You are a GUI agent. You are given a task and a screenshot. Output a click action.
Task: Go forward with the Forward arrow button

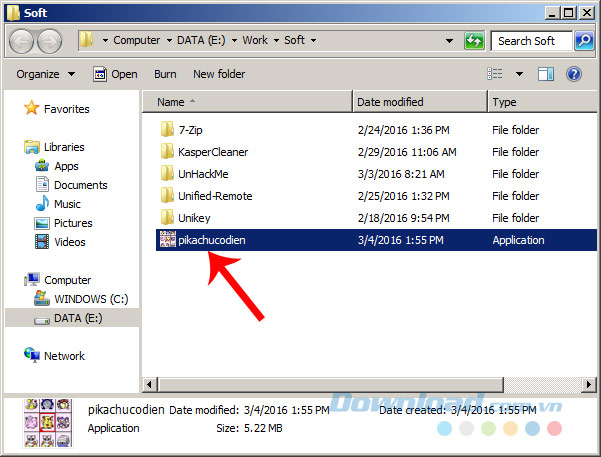pos(49,41)
